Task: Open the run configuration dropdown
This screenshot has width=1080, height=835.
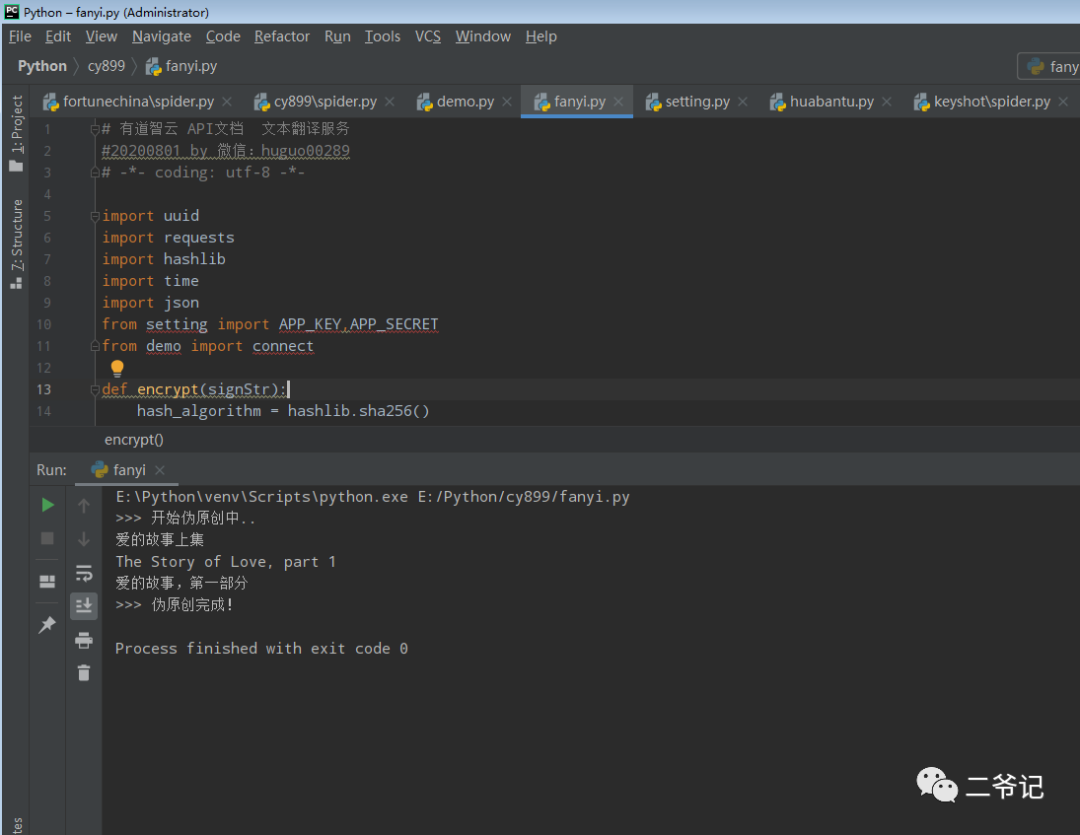Action: 1050,66
